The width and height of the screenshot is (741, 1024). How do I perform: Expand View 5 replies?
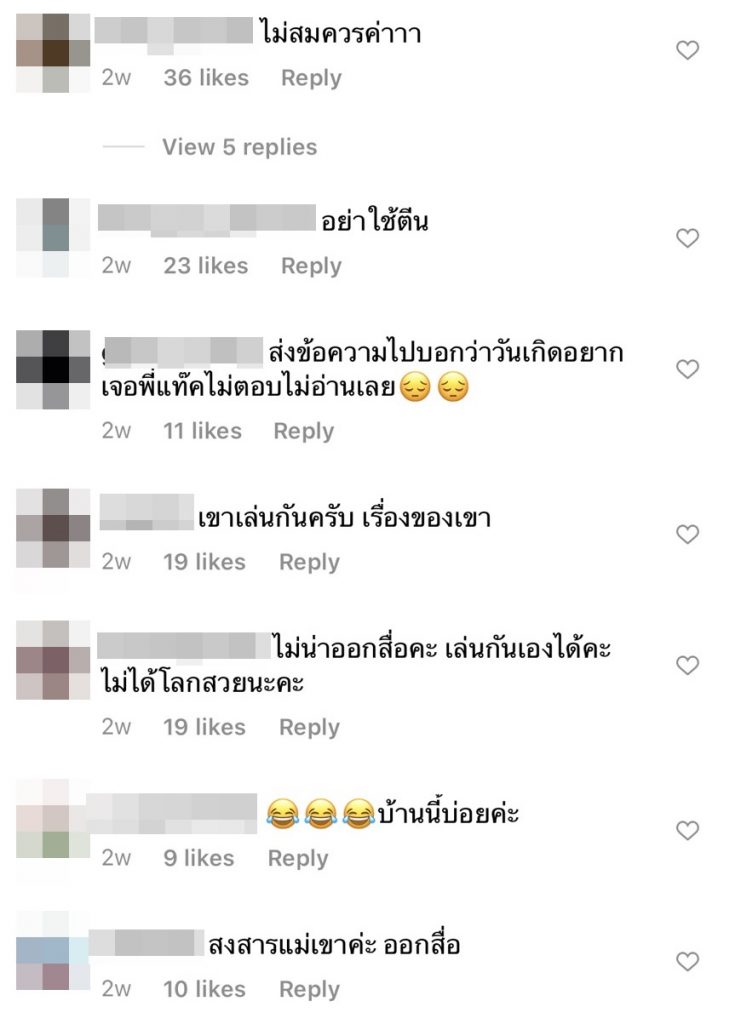(240, 147)
